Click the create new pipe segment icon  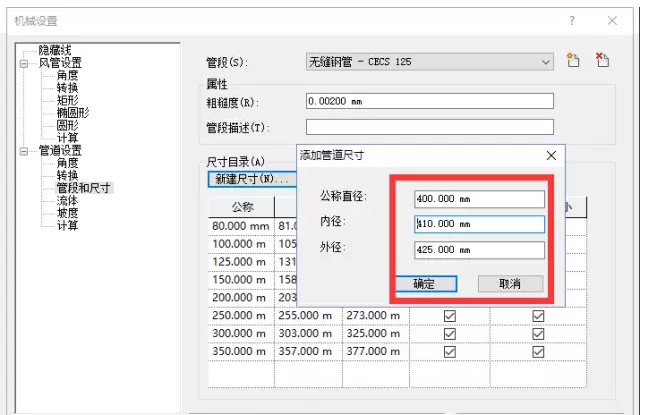pos(574,61)
